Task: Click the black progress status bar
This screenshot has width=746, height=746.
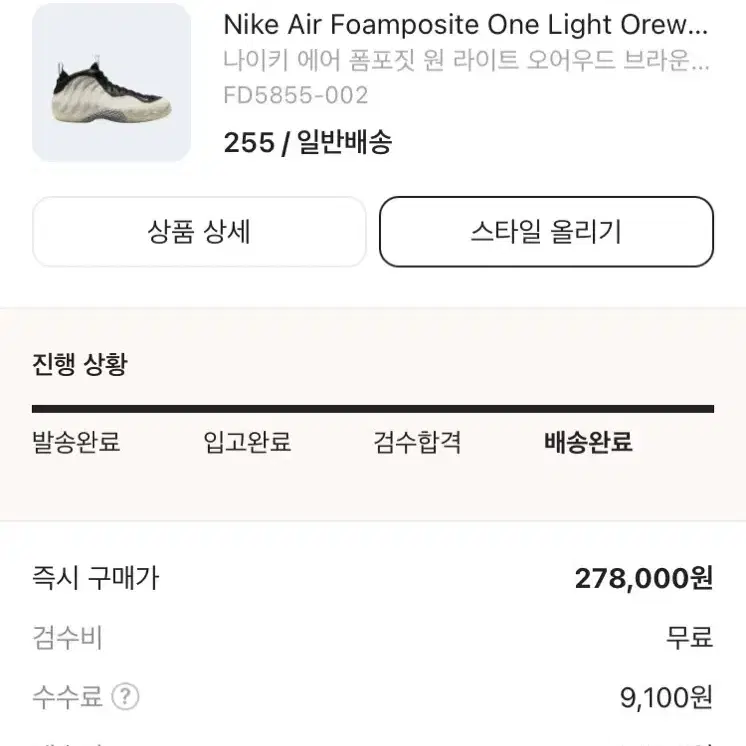Action: (373, 409)
